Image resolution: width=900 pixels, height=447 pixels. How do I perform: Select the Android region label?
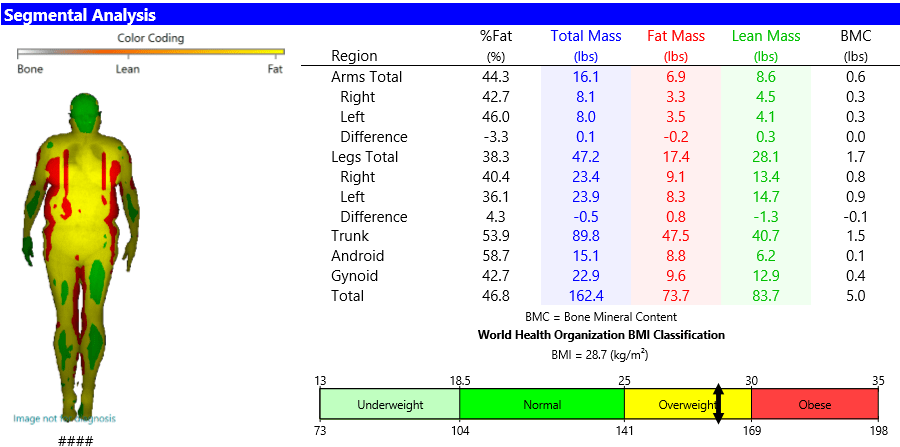click(x=357, y=256)
